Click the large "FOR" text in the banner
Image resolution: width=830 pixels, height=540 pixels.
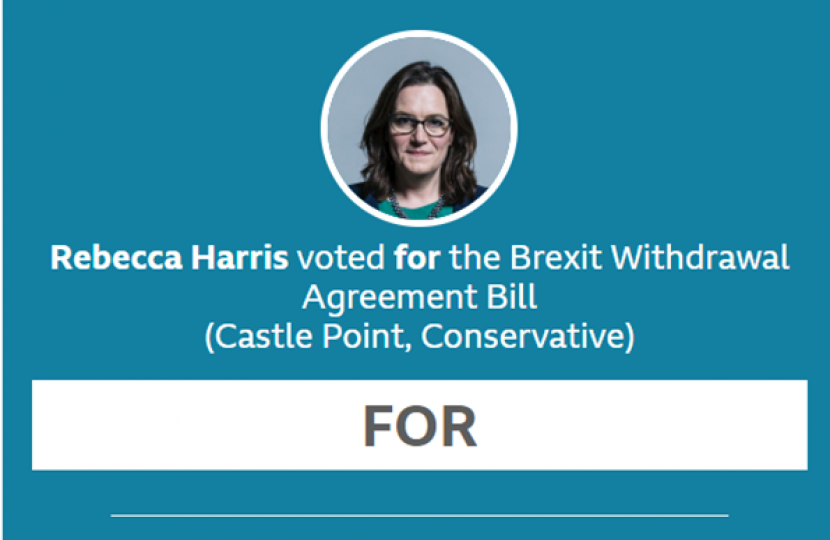coord(419,426)
